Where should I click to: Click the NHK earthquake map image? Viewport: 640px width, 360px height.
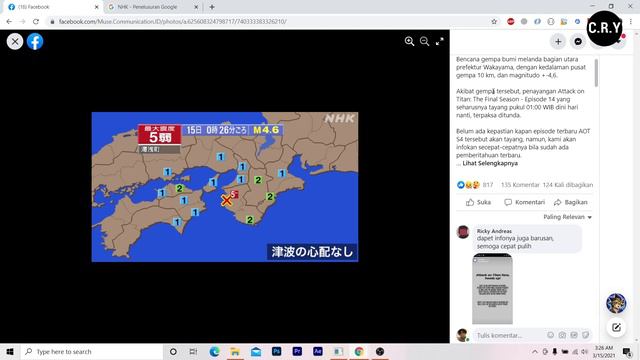(x=225, y=187)
